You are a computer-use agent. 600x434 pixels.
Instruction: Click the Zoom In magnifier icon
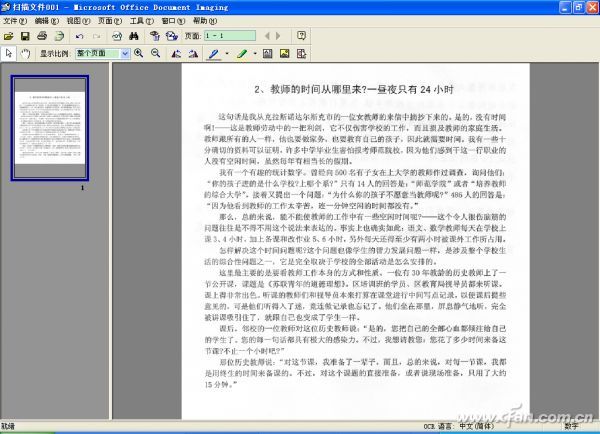click(139, 54)
